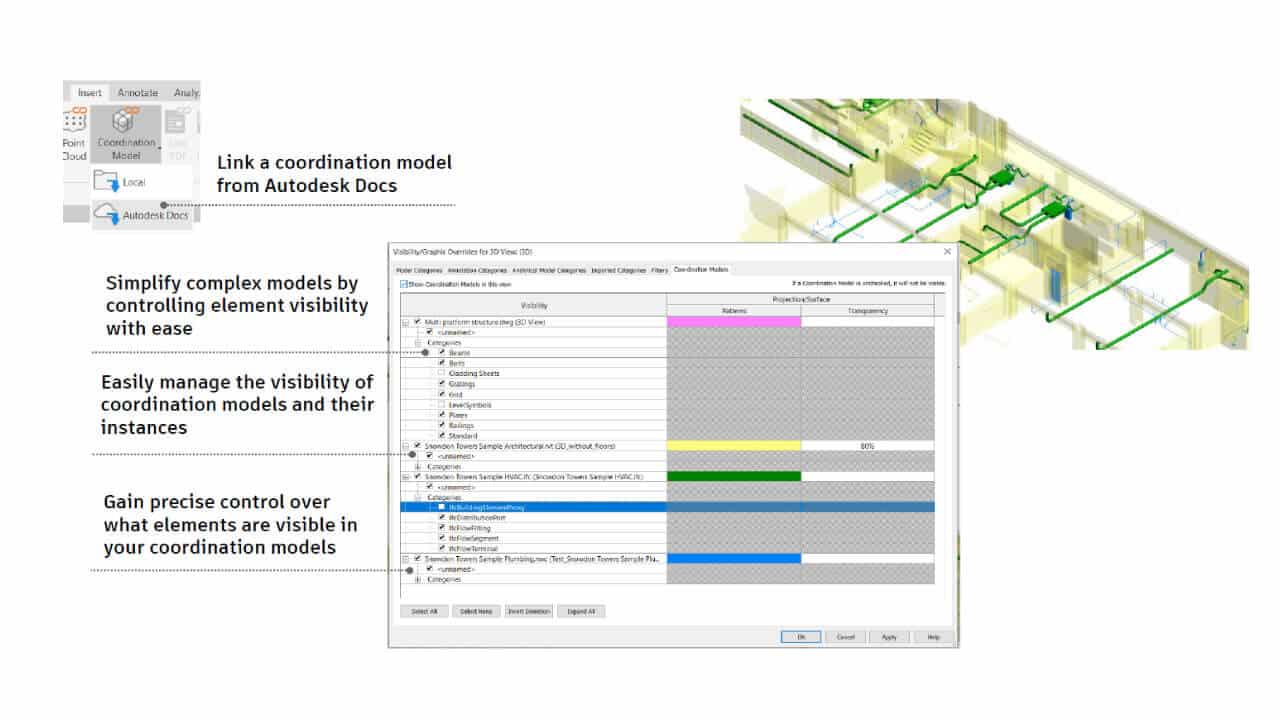This screenshot has width=1280, height=720.
Task: Click the Local folder icon
Action: coord(106,181)
